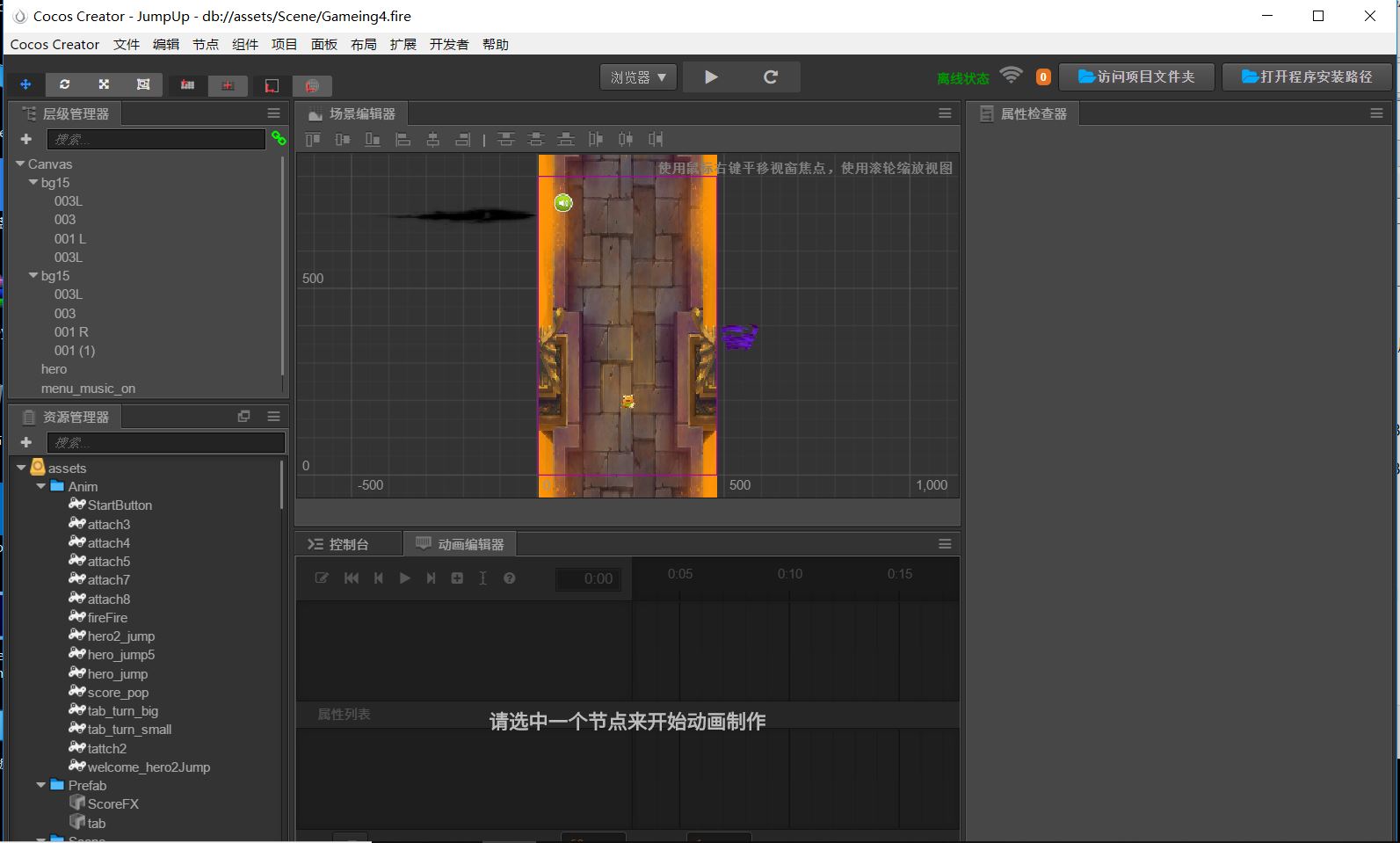Image resolution: width=1400 pixels, height=843 pixels.
Task: Open the 组件 menu
Action: (245, 44)
